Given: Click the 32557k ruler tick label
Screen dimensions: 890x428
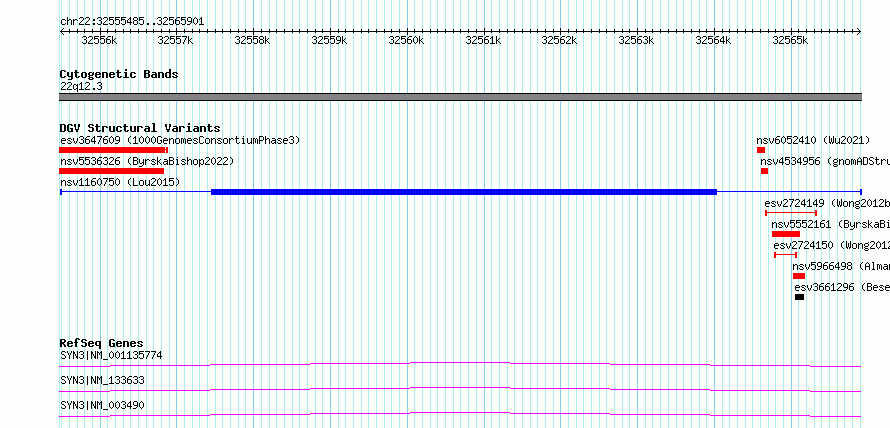Looking at the screenshot, I should pos(175,40).
